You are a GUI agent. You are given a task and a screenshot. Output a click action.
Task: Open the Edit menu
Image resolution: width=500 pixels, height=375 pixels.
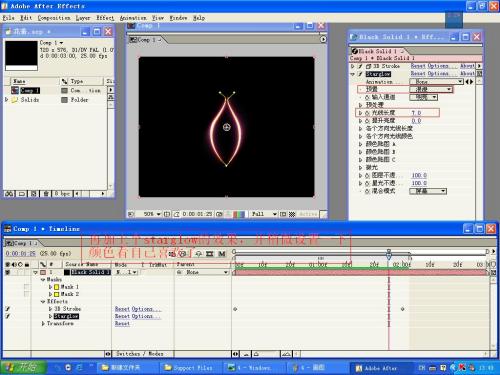[26, 18]
